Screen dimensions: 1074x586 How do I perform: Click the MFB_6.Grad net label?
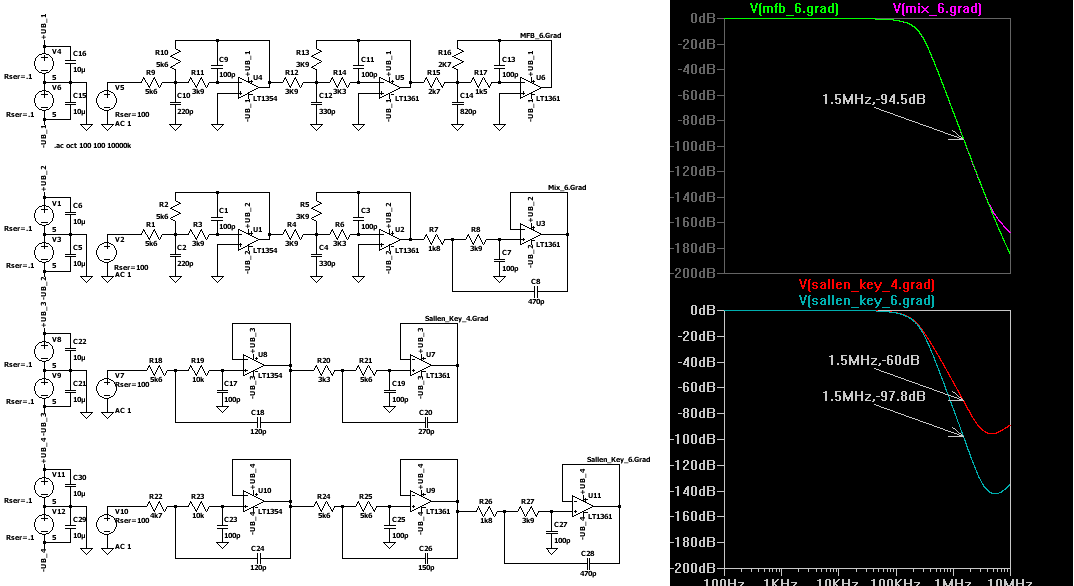tap(540, 36)
